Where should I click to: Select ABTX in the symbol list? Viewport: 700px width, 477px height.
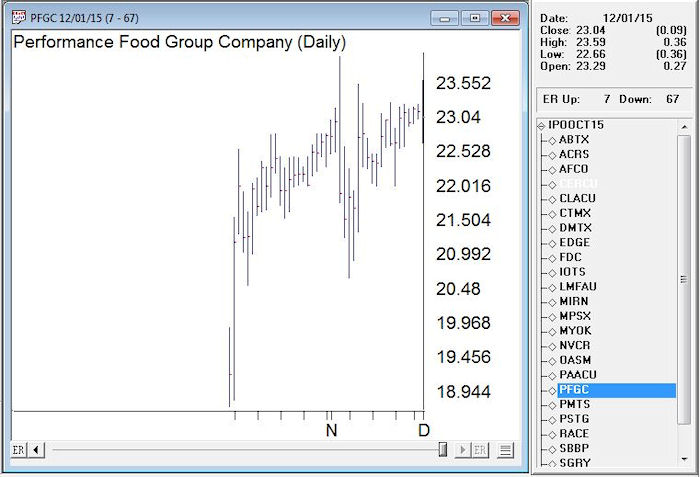click(574, 140)
